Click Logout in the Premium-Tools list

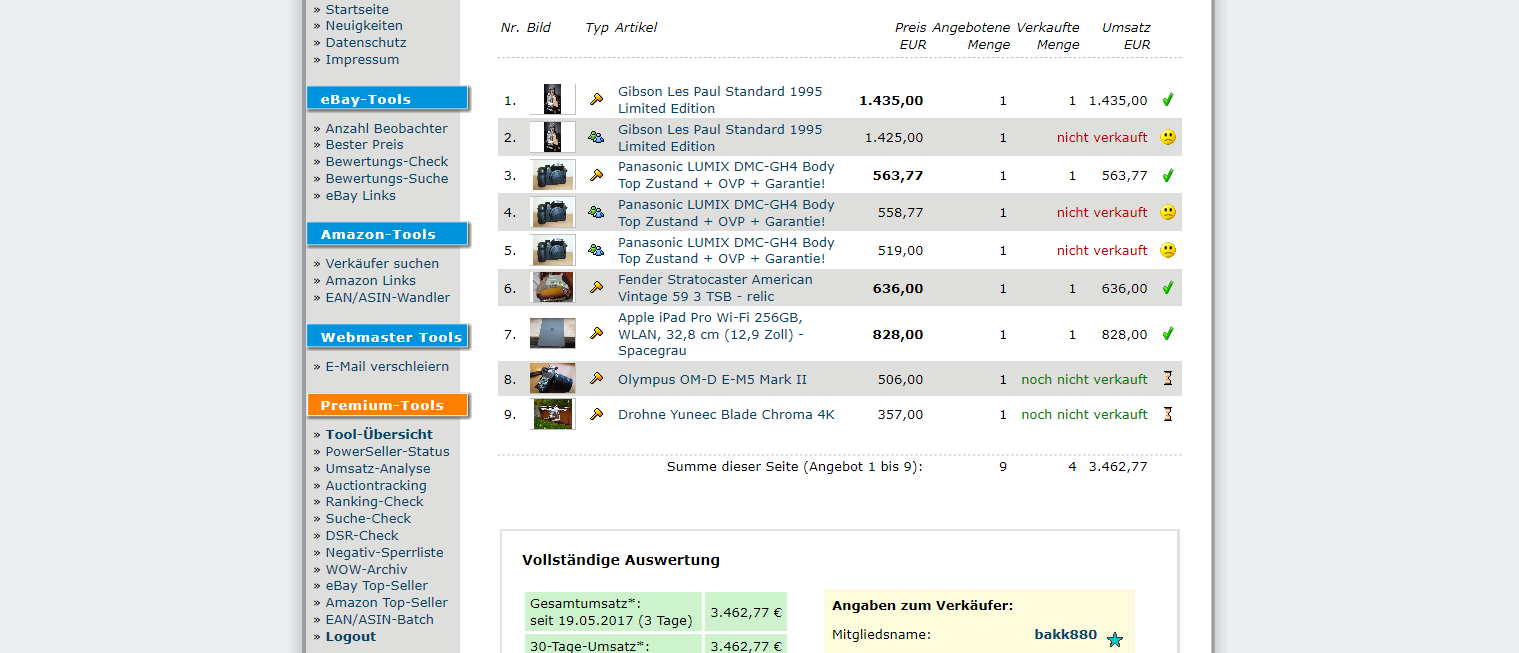pos(351,637)
